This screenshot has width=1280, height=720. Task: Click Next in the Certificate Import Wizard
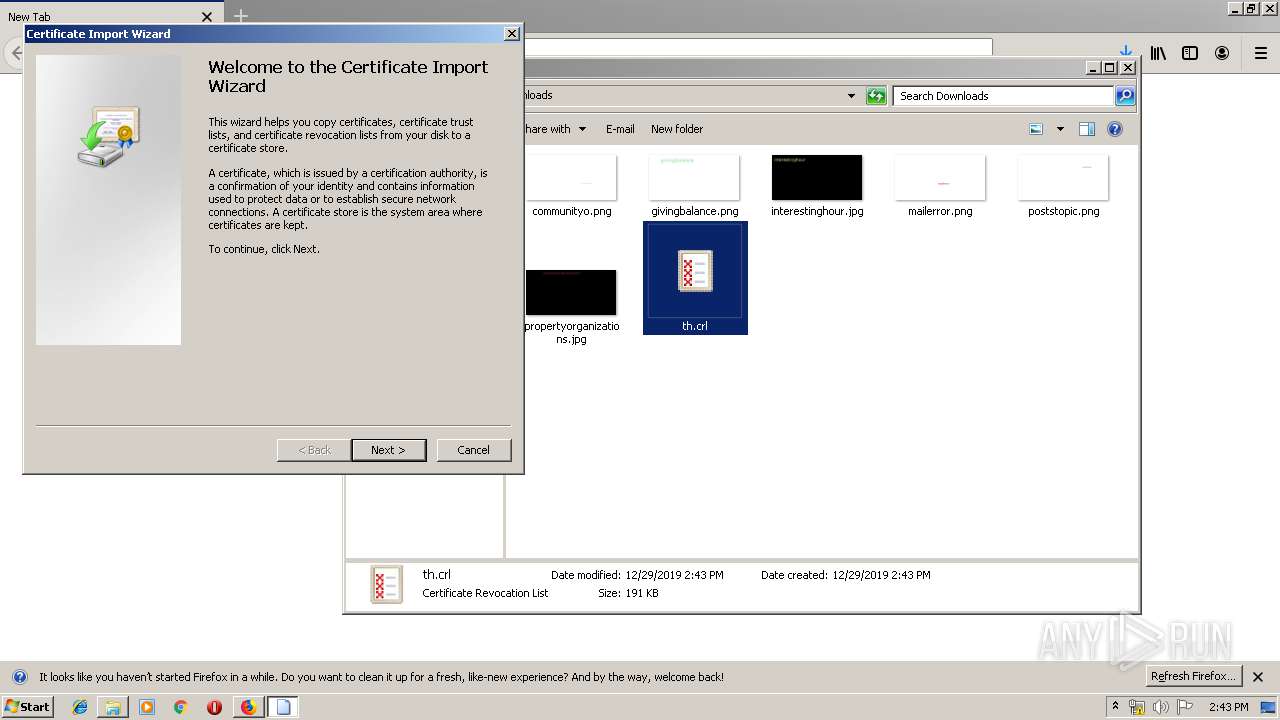click(388, 450)
